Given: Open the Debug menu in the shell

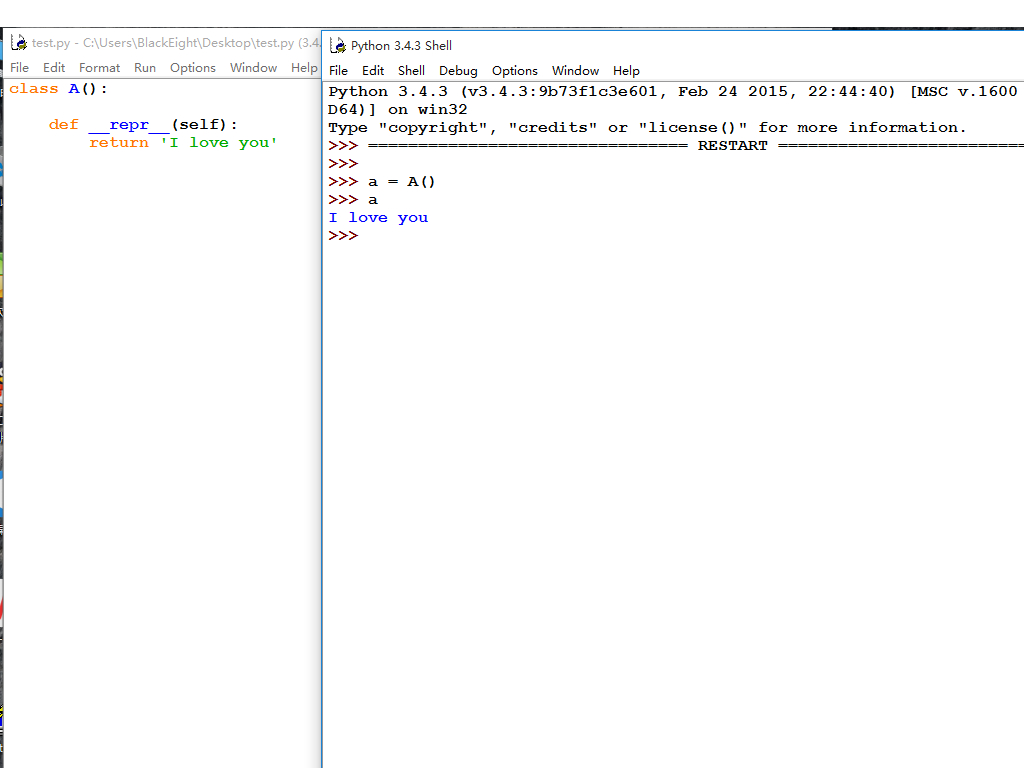Looking at the screenshot, I should pyautogui.click(x=458, y=71).
